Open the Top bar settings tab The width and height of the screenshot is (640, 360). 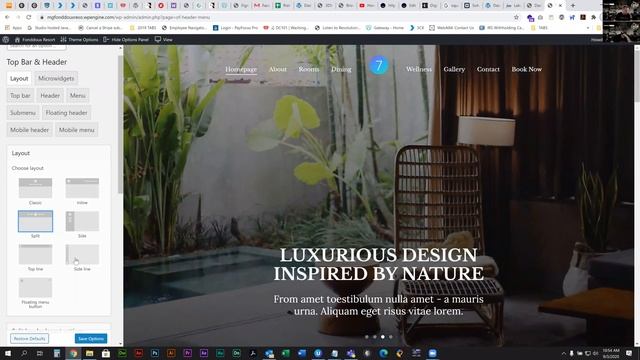tap(20, 96)
